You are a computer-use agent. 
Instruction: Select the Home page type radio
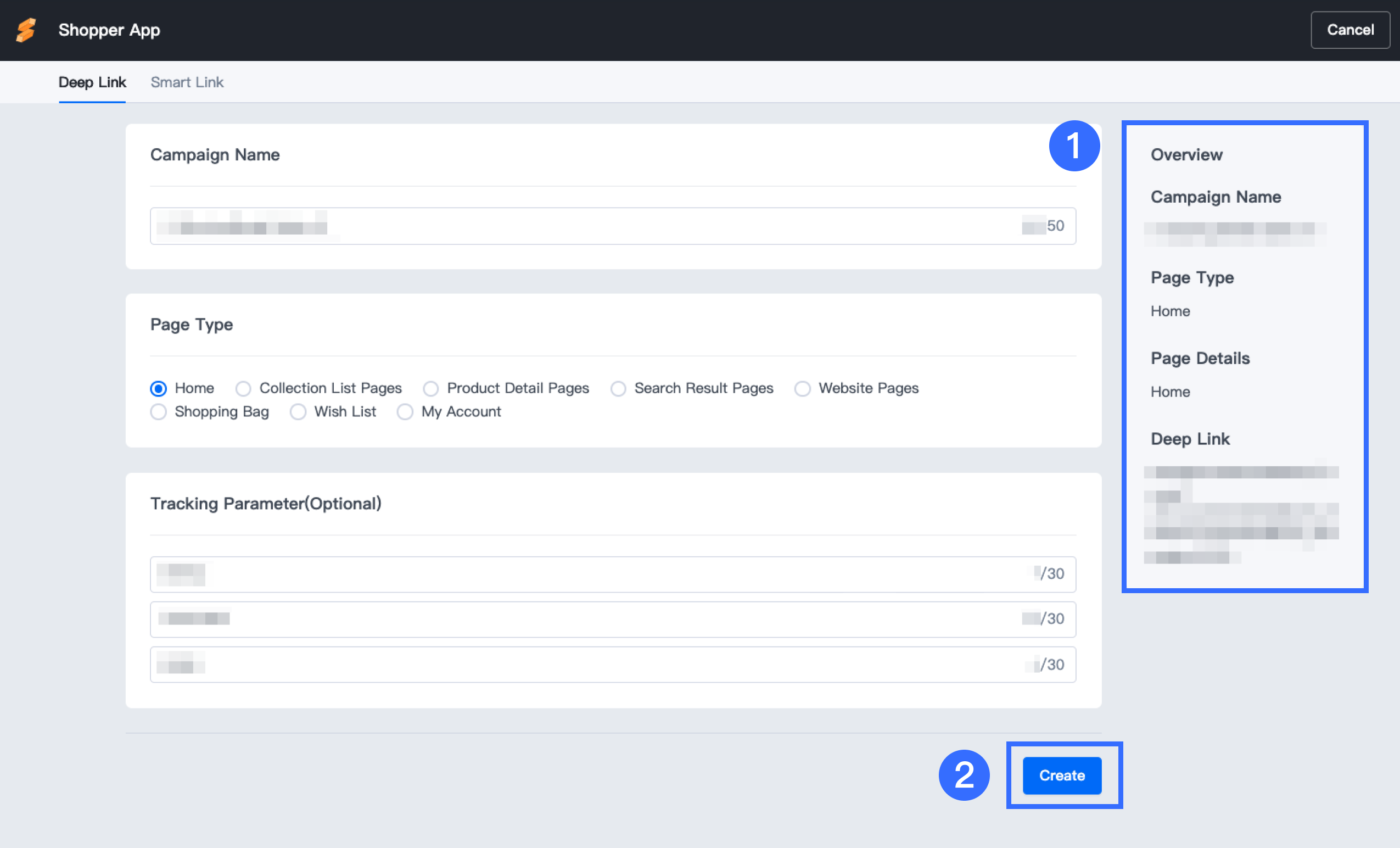coord(159,389)
